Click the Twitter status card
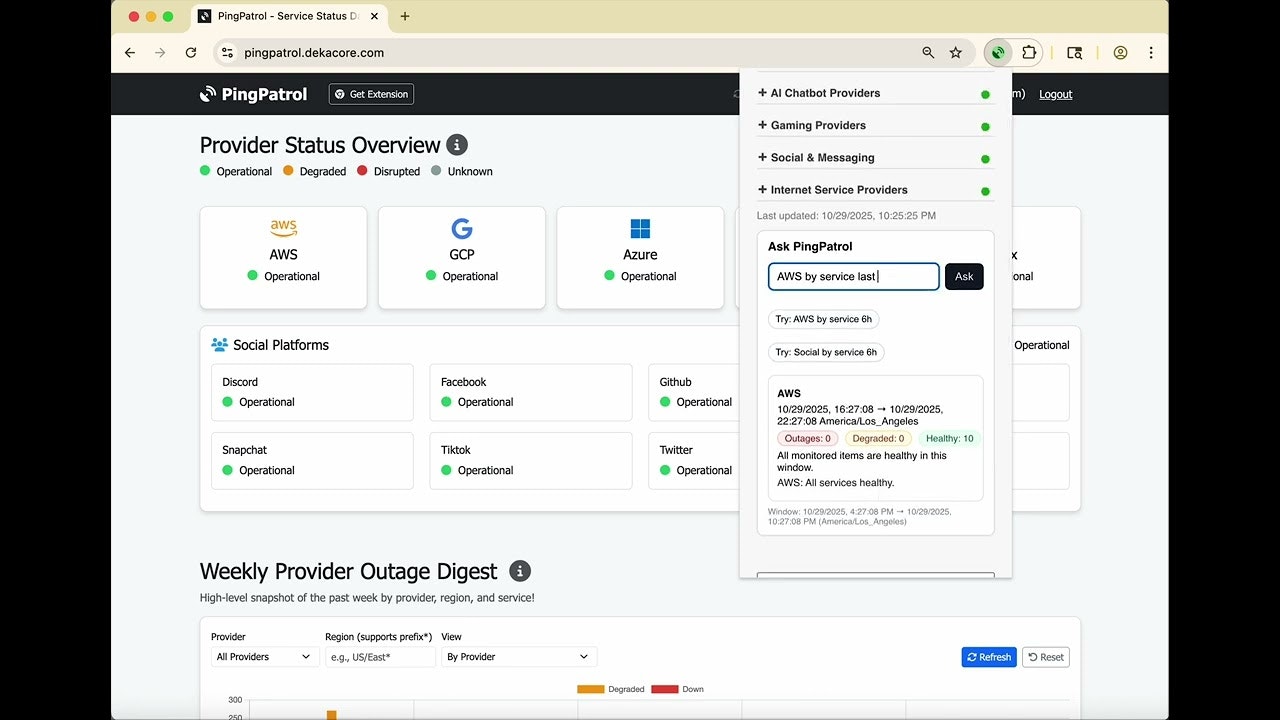The height and width of the screenshot is (720, 1280). coord(694,461)
